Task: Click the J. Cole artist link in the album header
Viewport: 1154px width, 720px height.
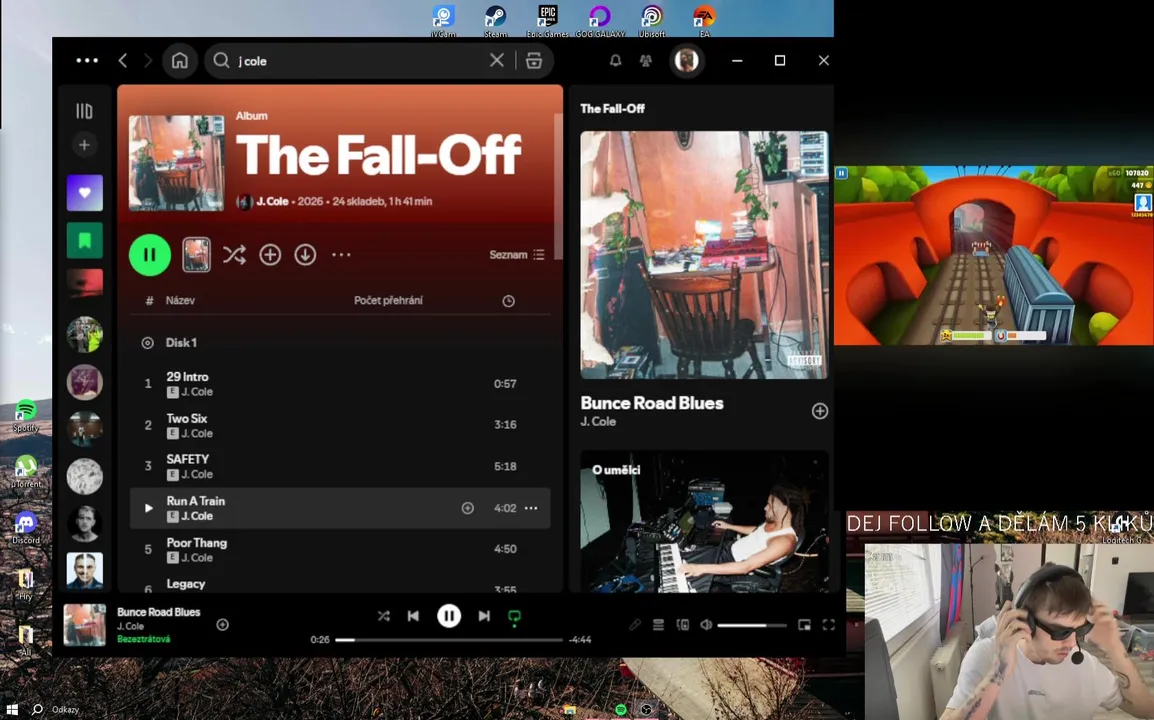Action: (x=272, y=201)
